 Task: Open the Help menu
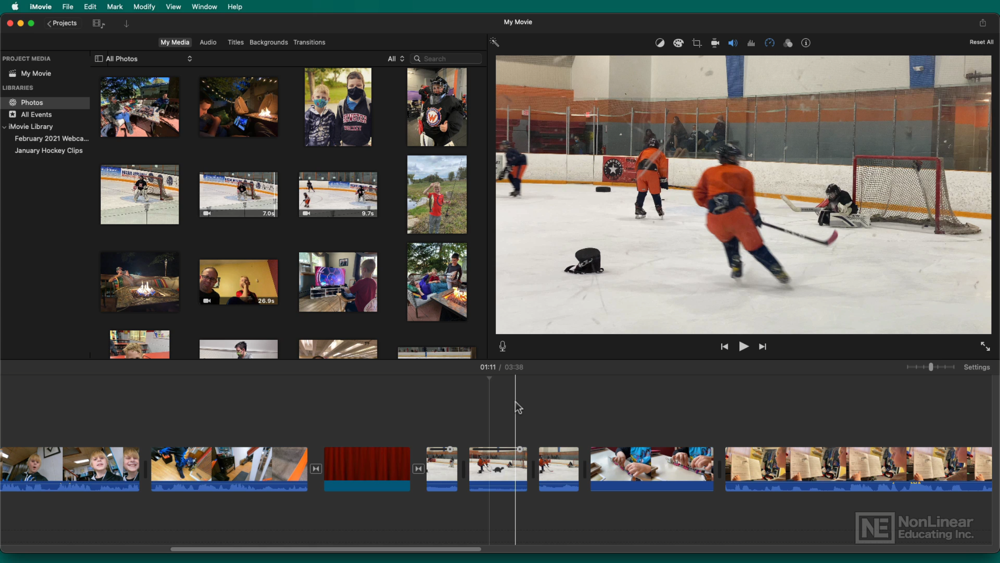(x=235, y=6)
